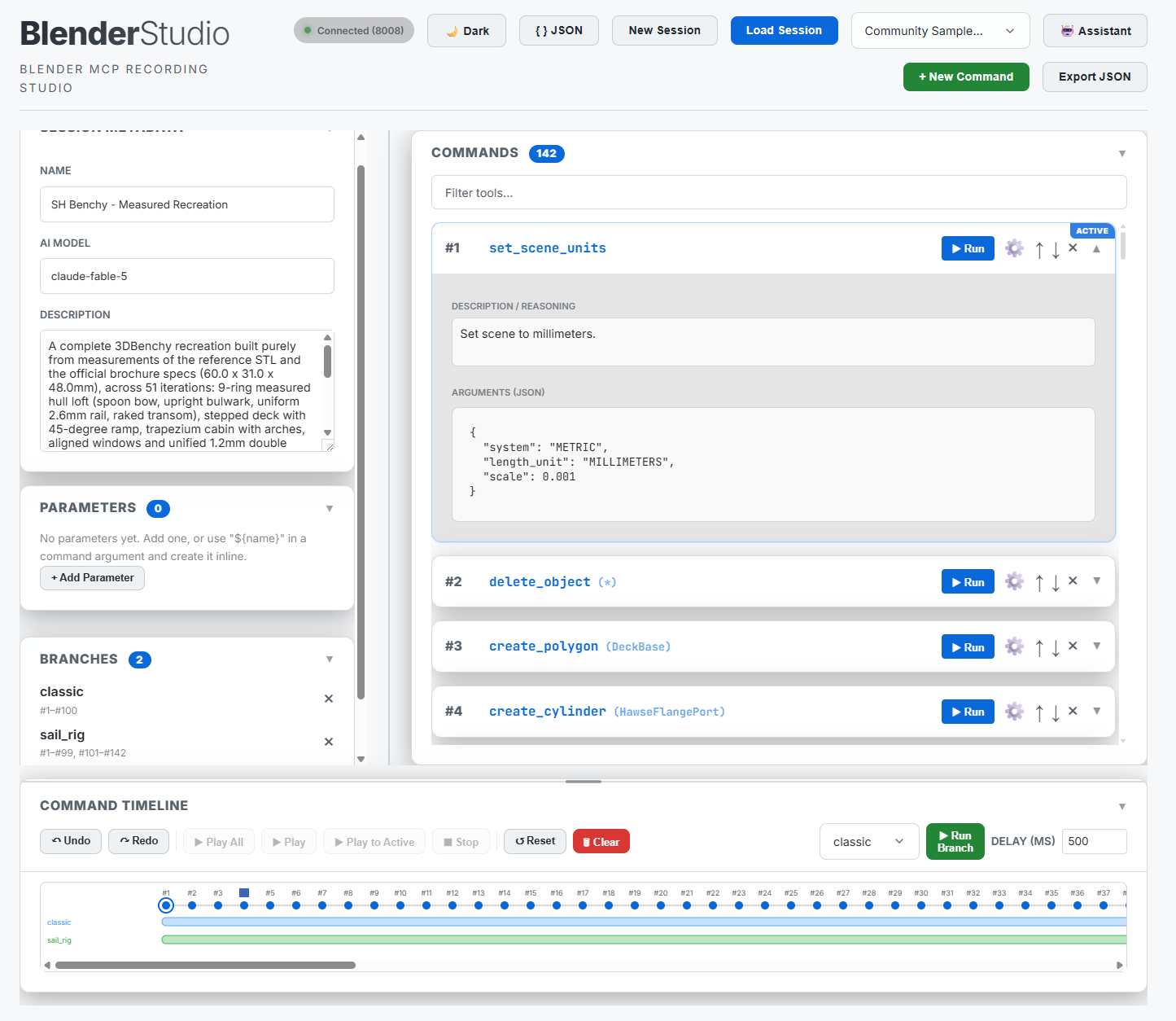
Task: Toggle the JSON view button
Action: pos(559,30)
